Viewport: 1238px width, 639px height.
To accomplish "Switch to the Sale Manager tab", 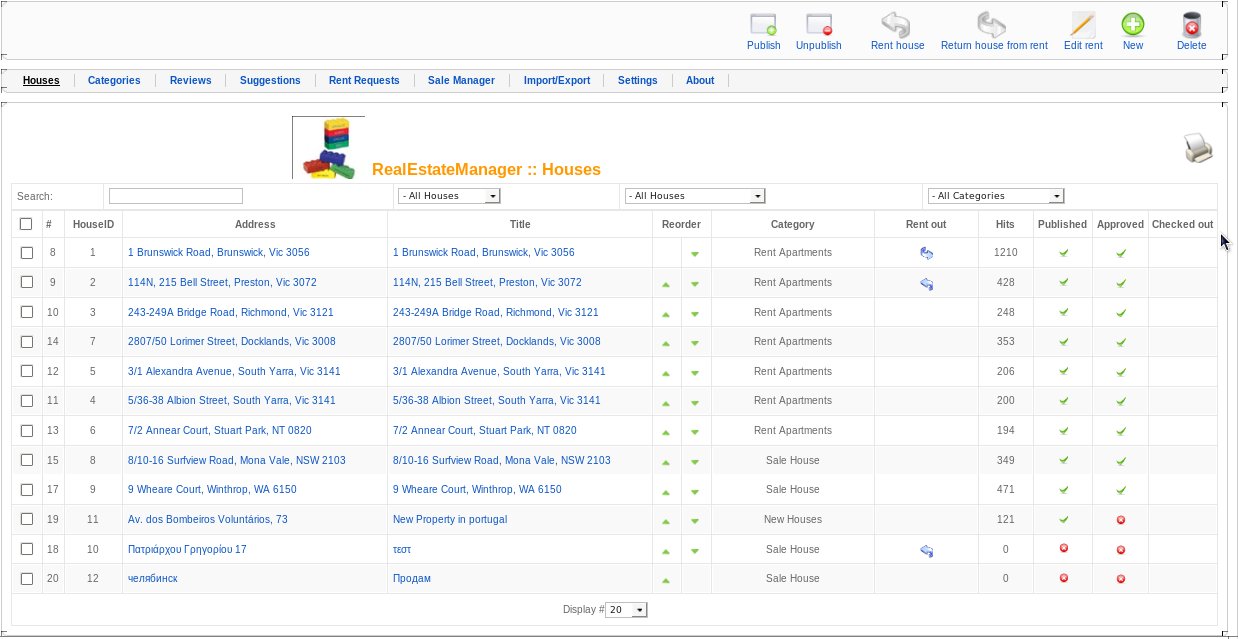I will (x=461, y=80).
